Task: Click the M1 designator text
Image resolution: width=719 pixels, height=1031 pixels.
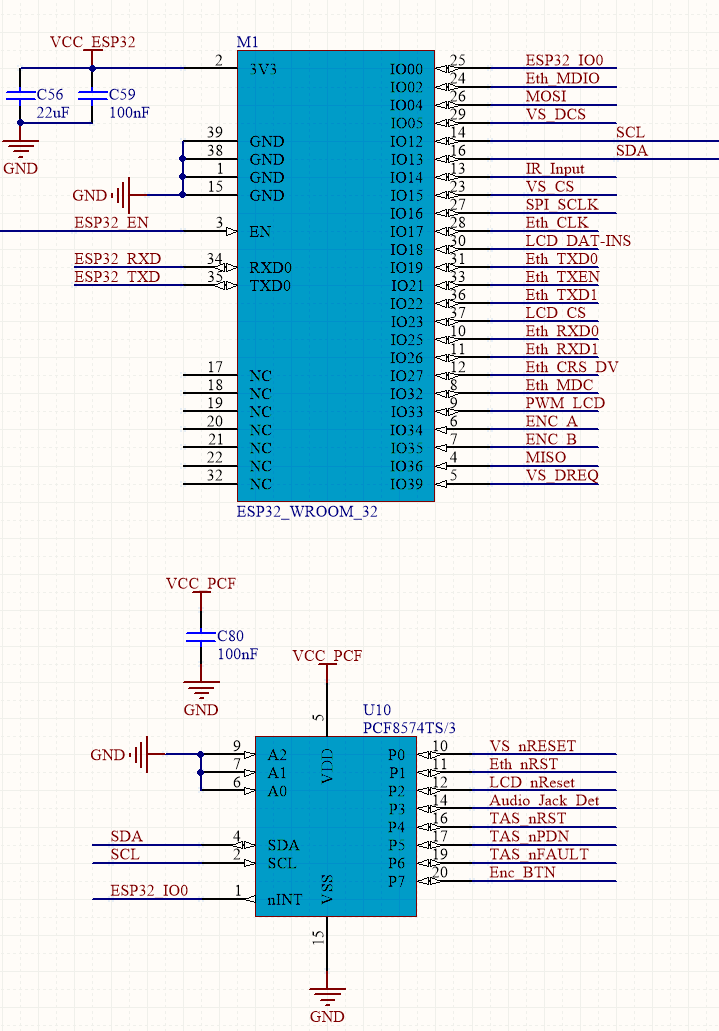Action: 247,42
